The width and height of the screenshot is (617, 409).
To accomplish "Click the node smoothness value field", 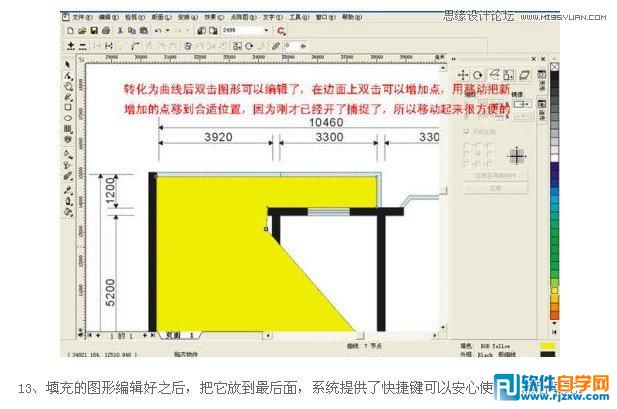I will 291,46.
